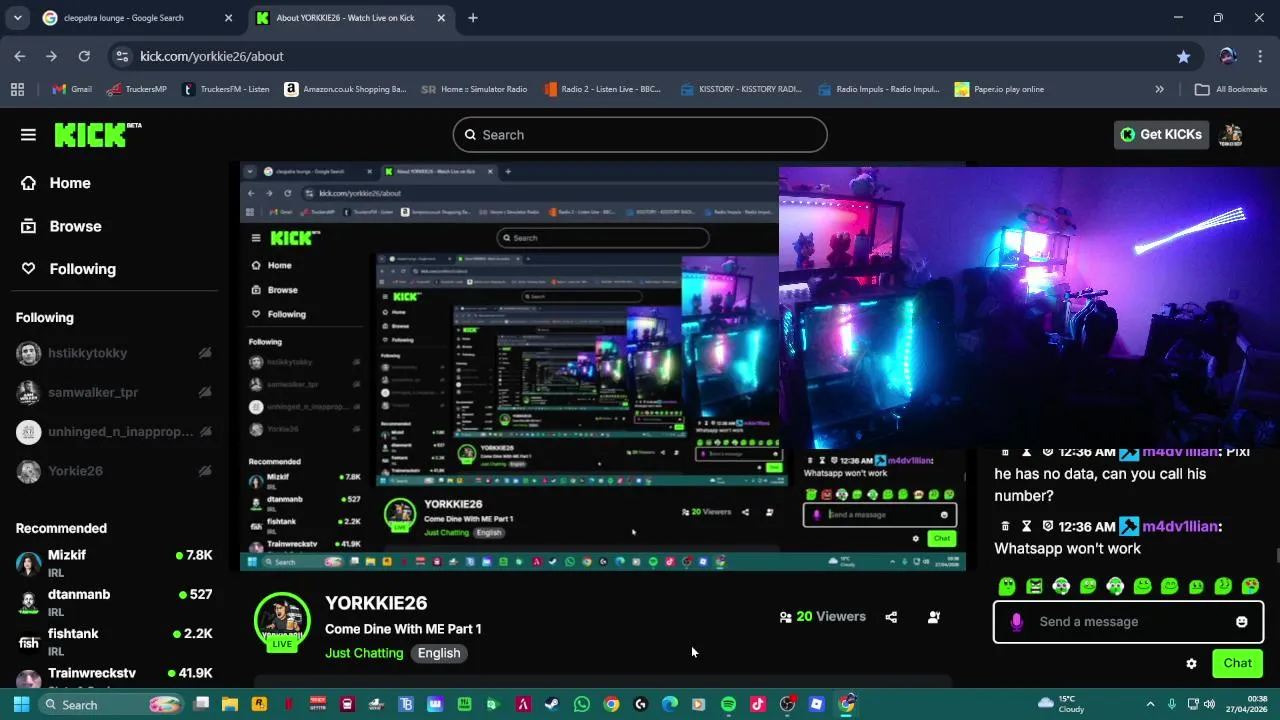Open Steam from the taskbar
Viewport: 1280px width, 720px height.
552,704
